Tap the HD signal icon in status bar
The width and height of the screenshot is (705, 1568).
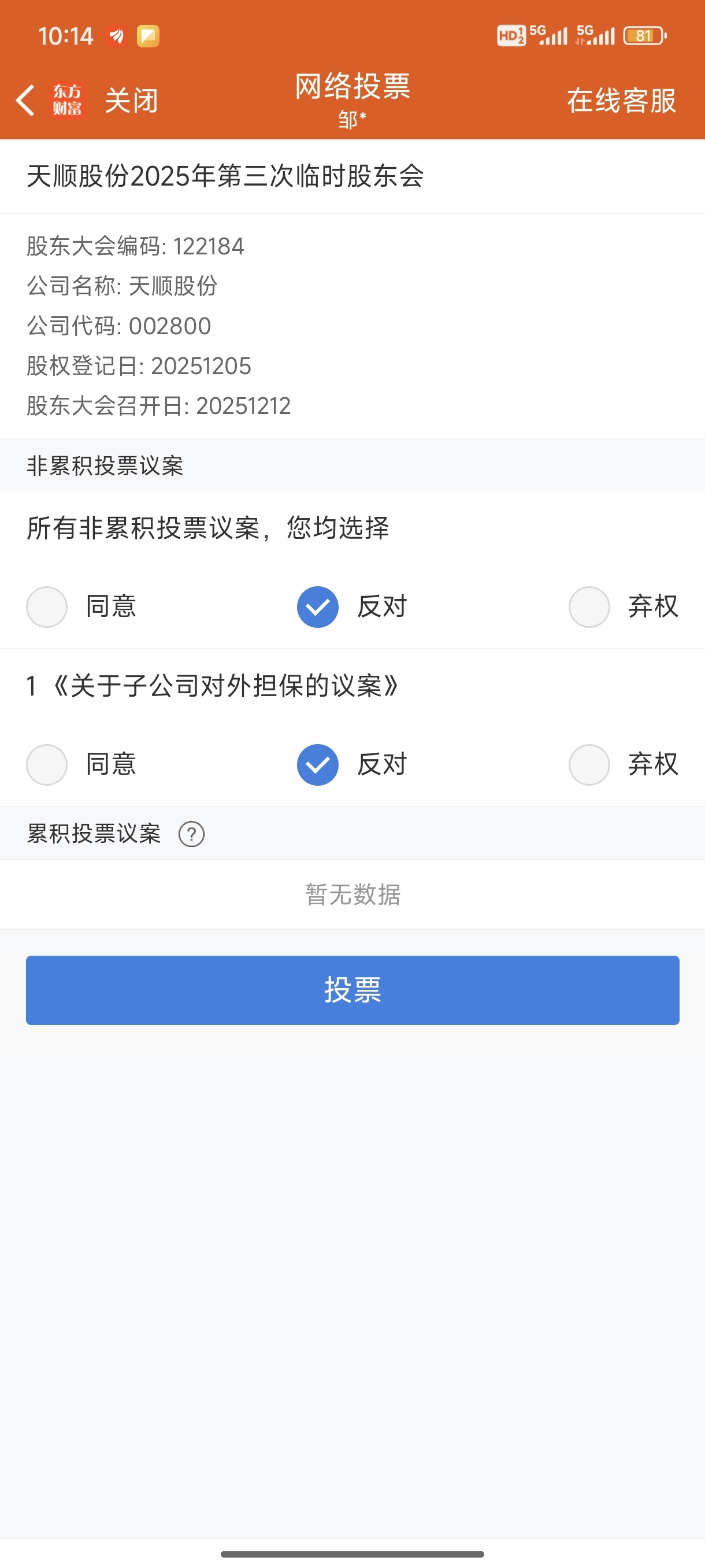511,36
